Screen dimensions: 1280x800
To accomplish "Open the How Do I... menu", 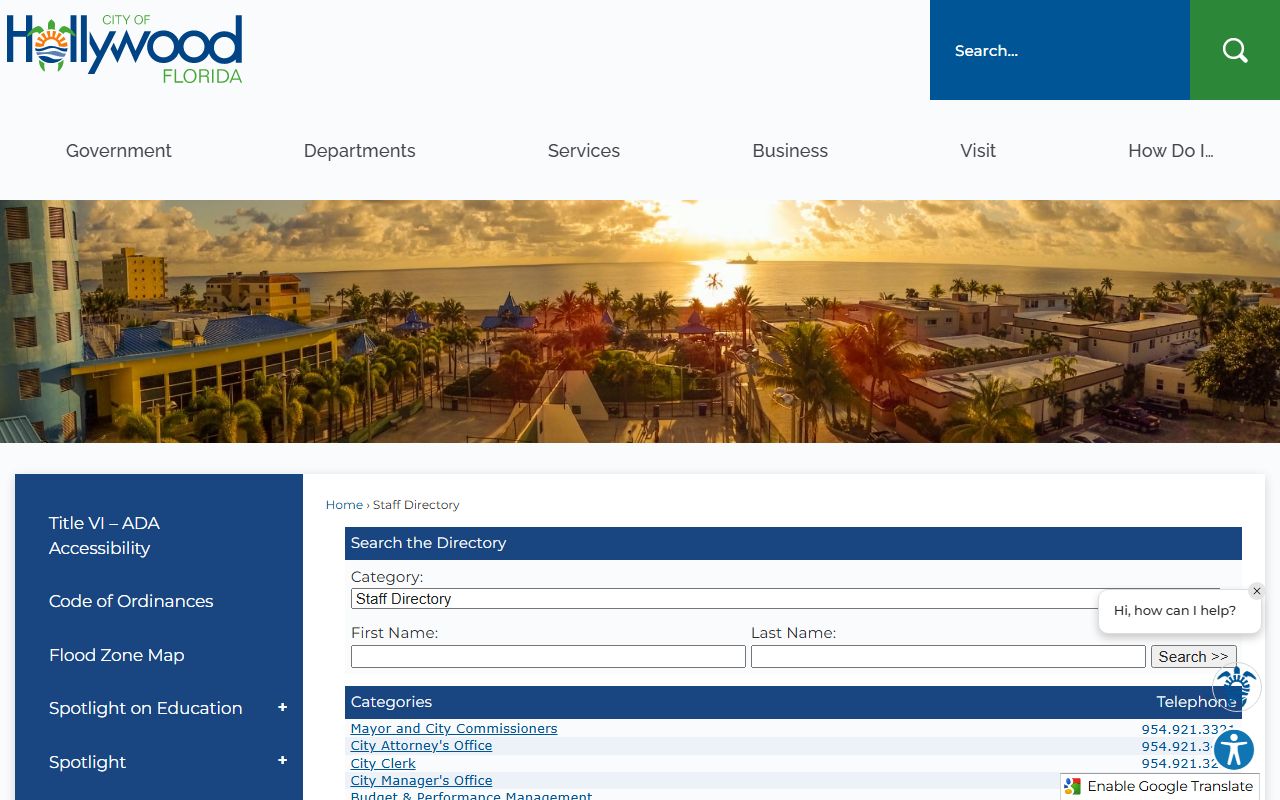I will (1171, 151).
